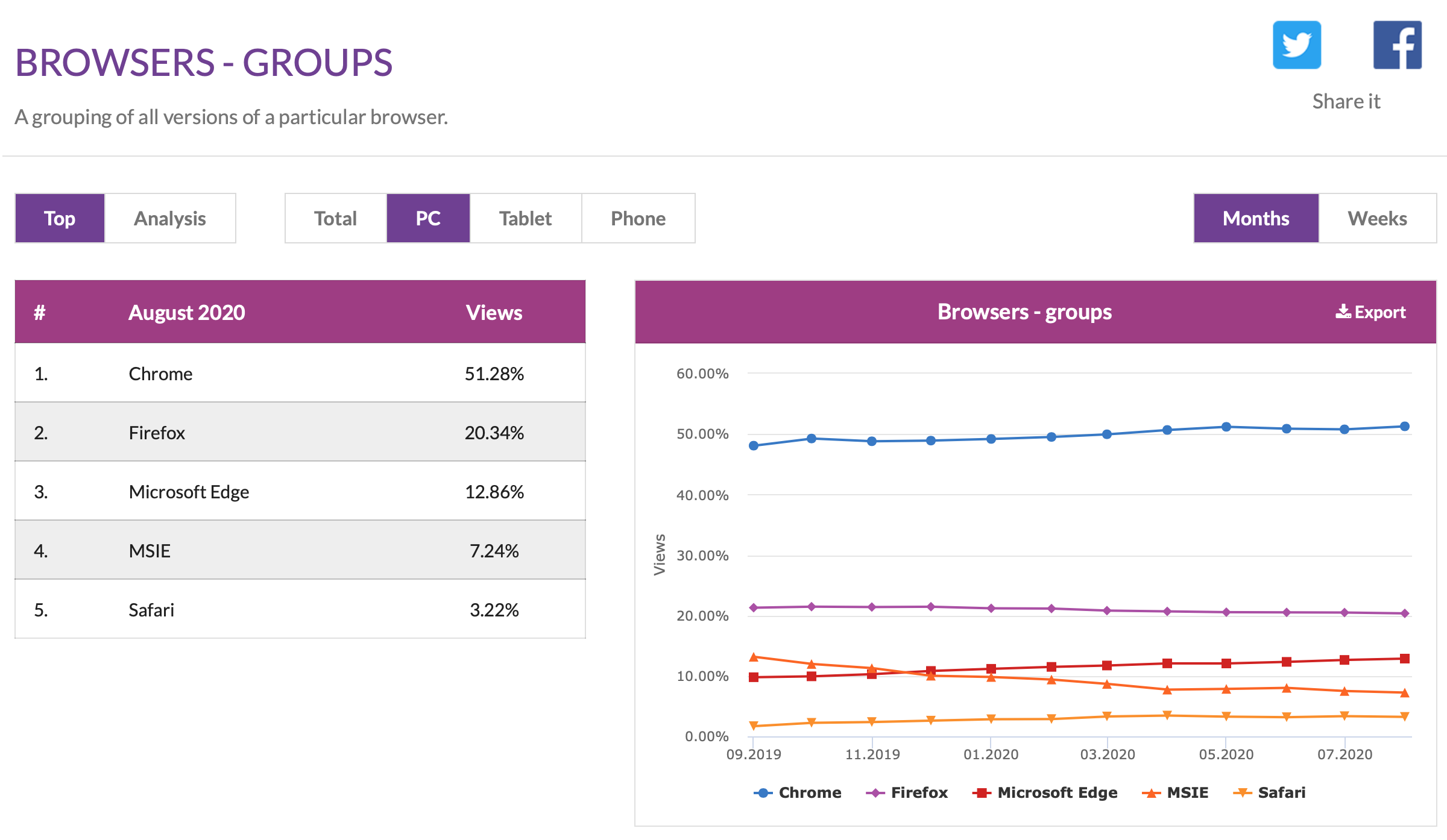Click the last Chrome data point

point(1404,427)
